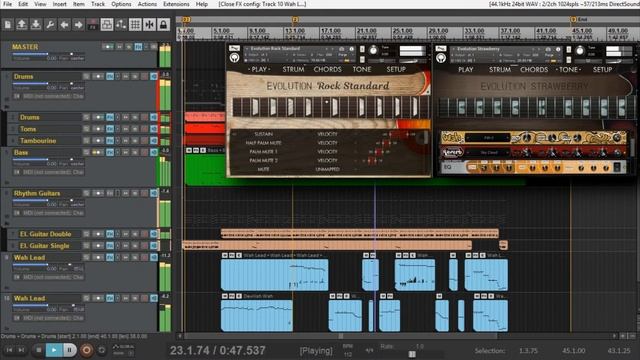
Task: Go to project start transport button
Action: pyautogui.click(x=9, y=350)
